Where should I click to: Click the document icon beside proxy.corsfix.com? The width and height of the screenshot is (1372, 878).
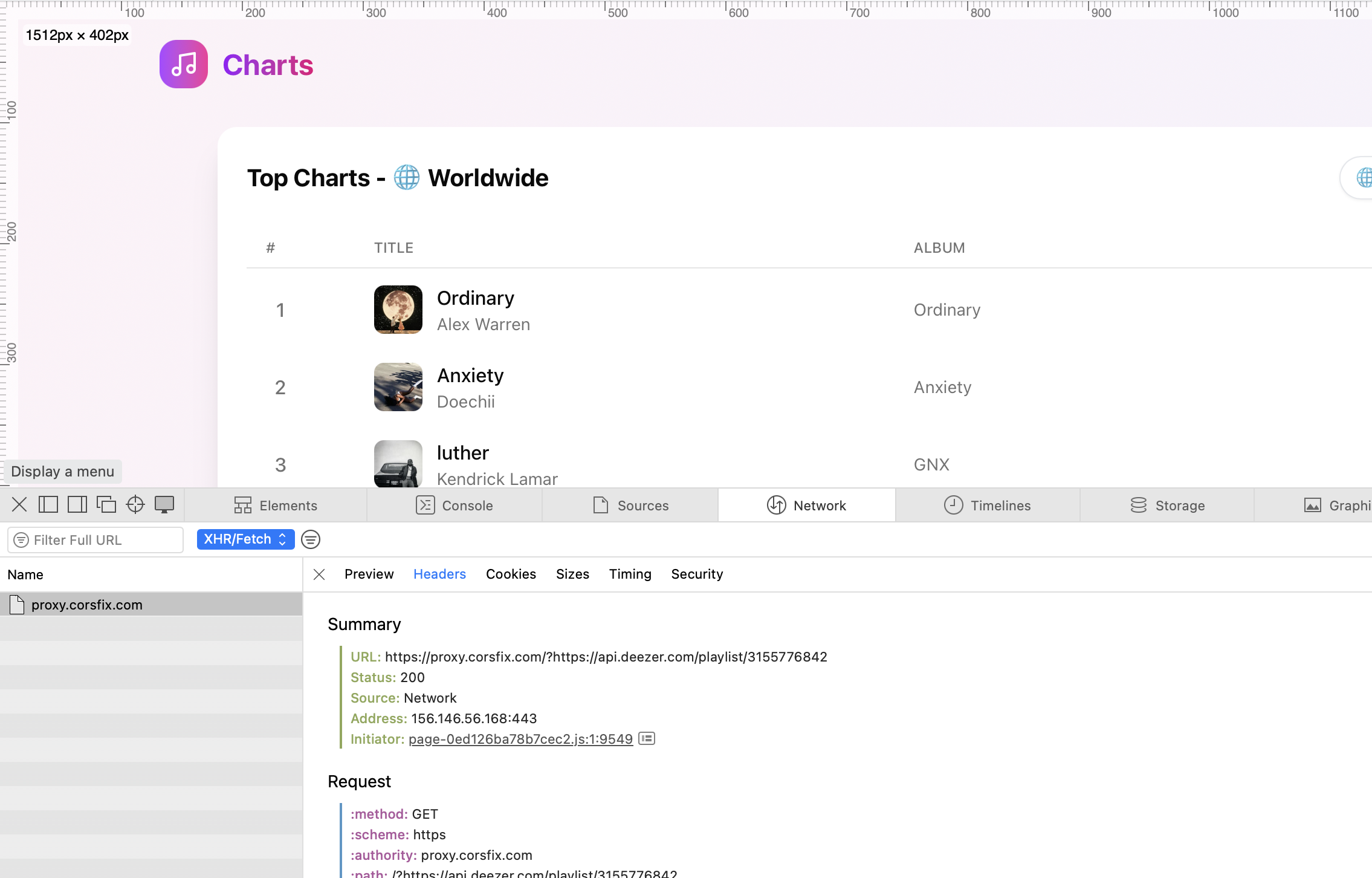click(17, 604)
